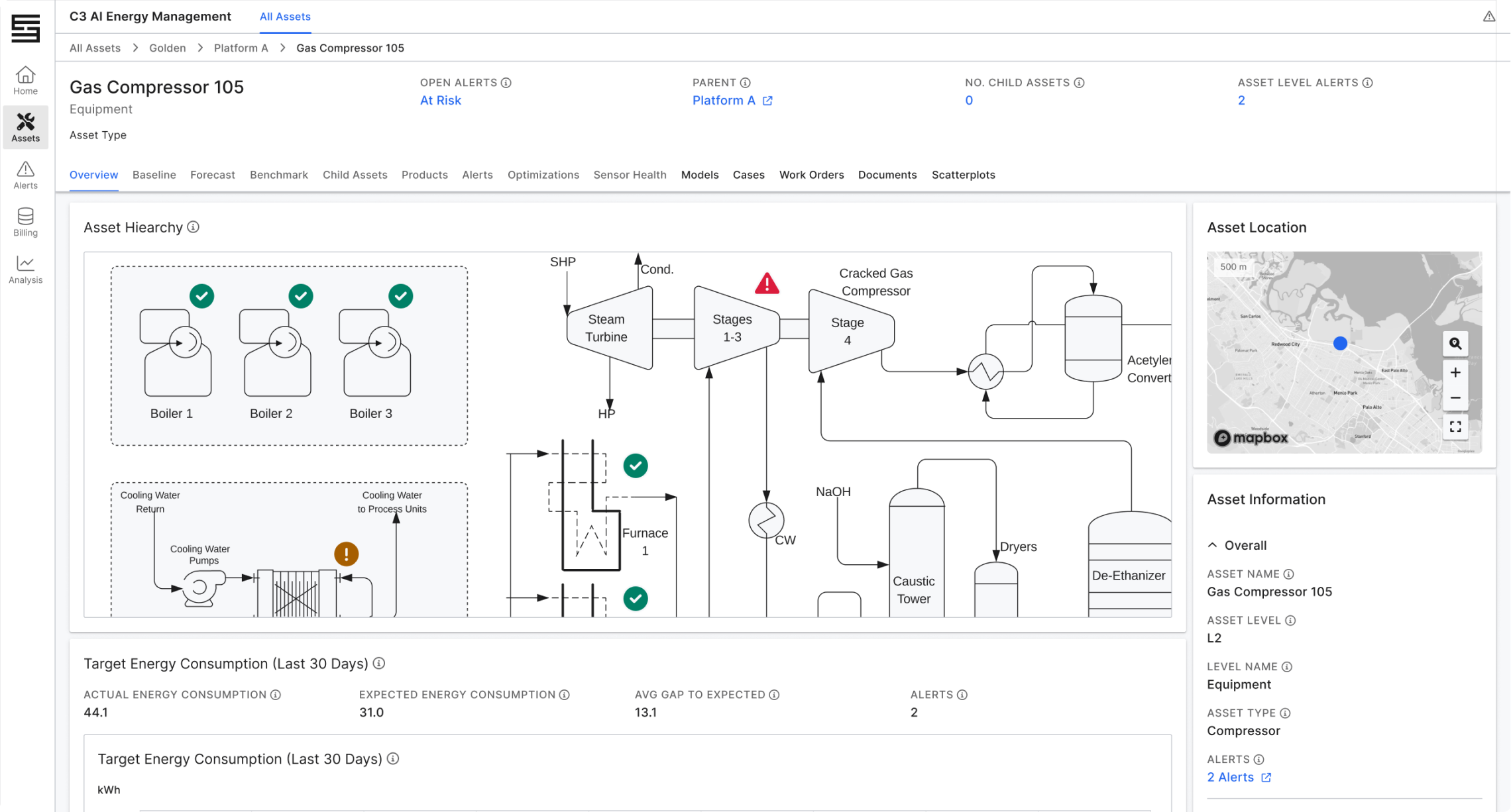The height and width of the screenshot is (812, 1511).
Task: Click the green check above Boiler 2
Action: (301, 296)
